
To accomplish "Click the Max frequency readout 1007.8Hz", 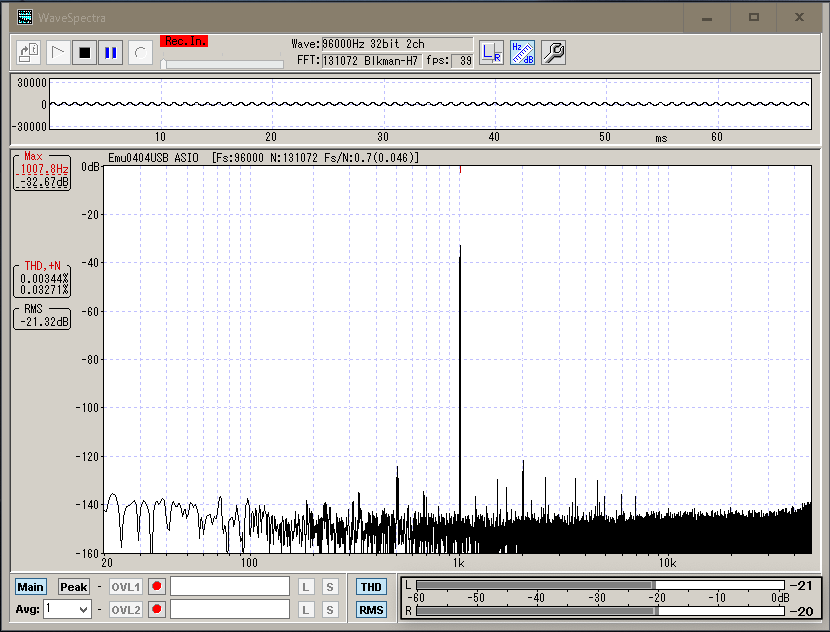I will 44,169.
